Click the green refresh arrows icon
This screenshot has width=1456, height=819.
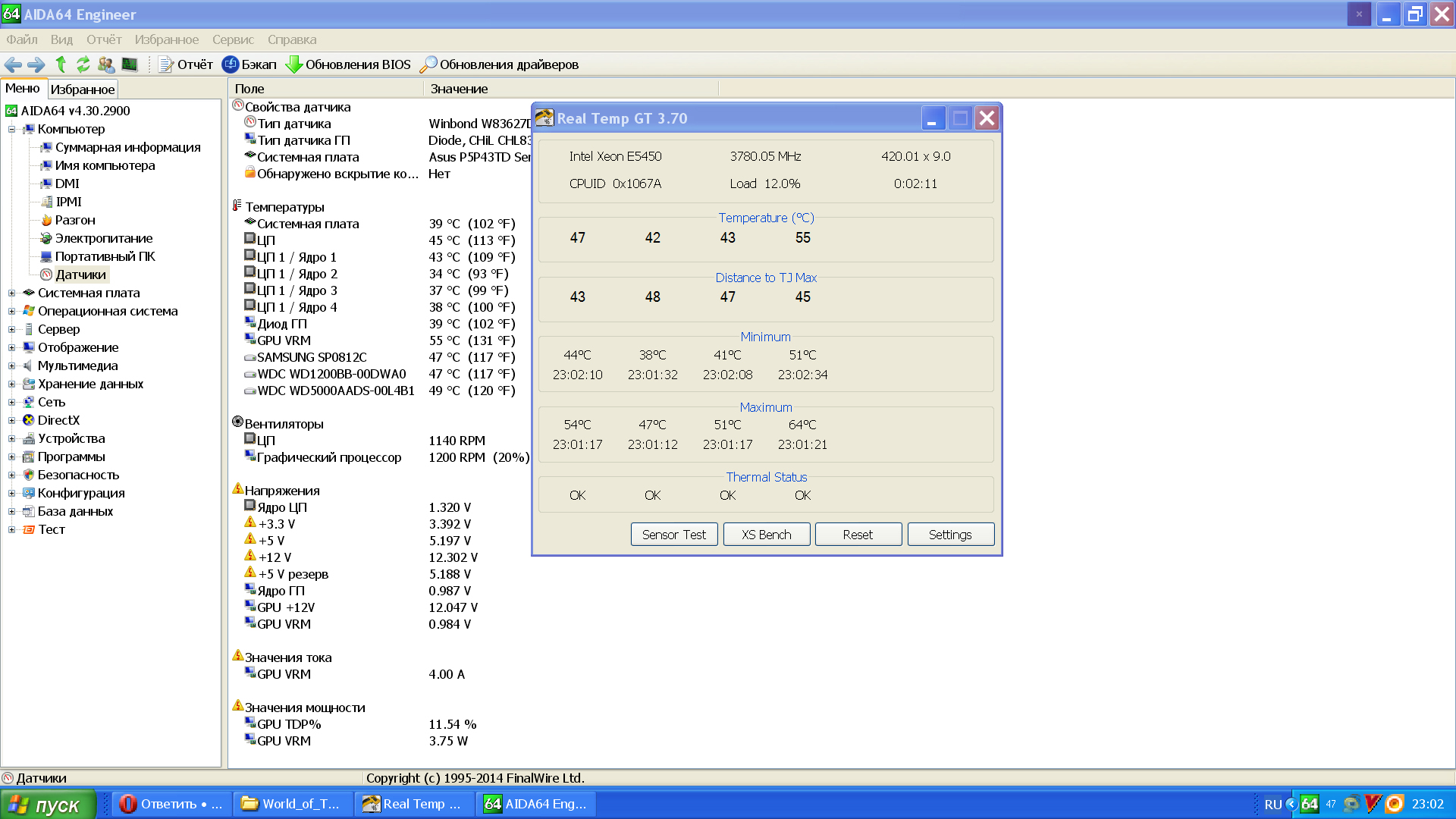click(83, 64)
